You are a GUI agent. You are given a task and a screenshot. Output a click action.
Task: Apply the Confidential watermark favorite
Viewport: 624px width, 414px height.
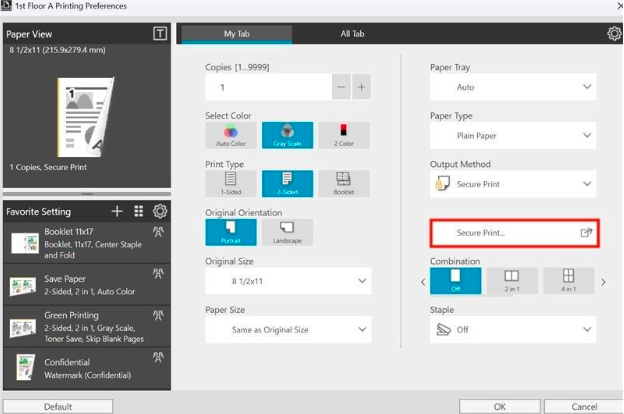tap(87, 369)
